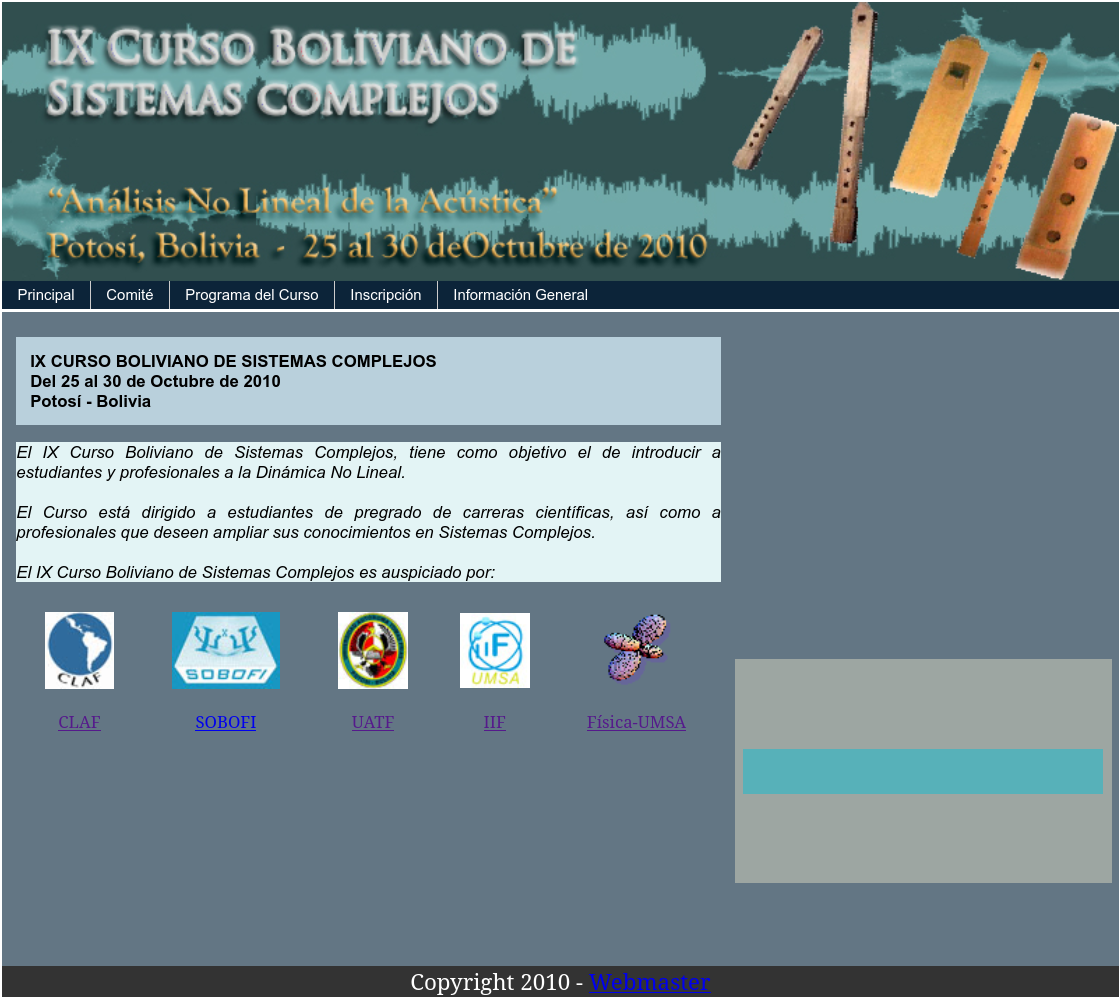Follow the SOBOFI text link

225,722
